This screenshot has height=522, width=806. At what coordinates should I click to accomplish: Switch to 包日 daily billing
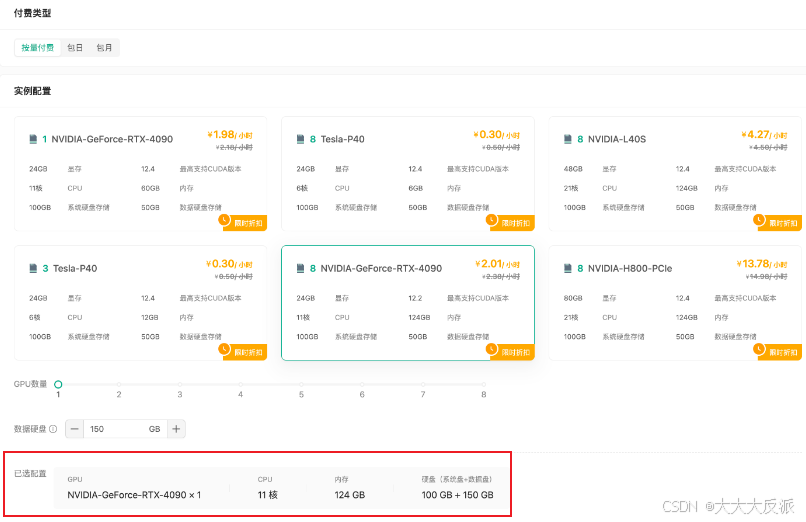[75, 48]
